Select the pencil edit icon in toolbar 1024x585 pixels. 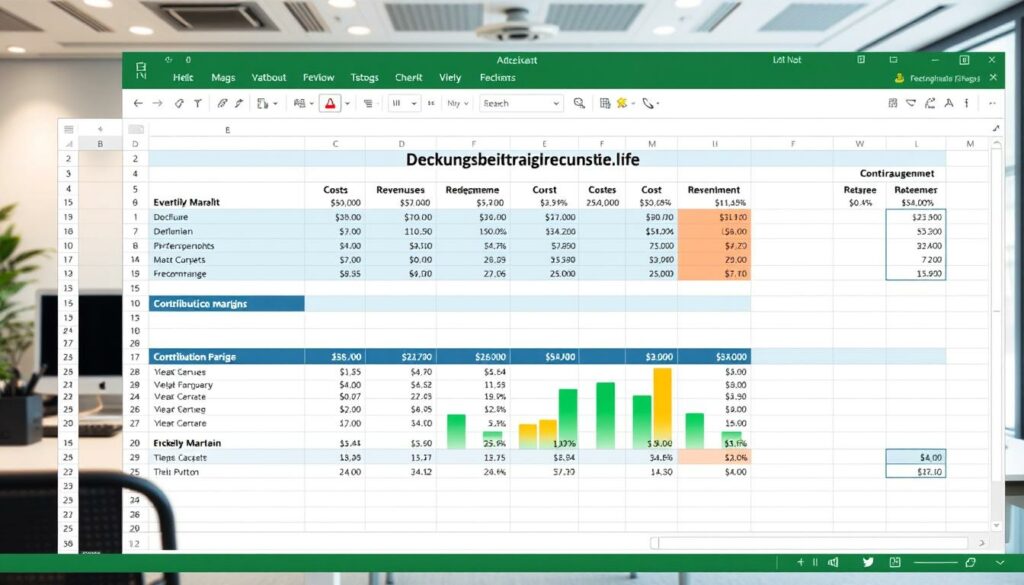[x=240, y=103]
